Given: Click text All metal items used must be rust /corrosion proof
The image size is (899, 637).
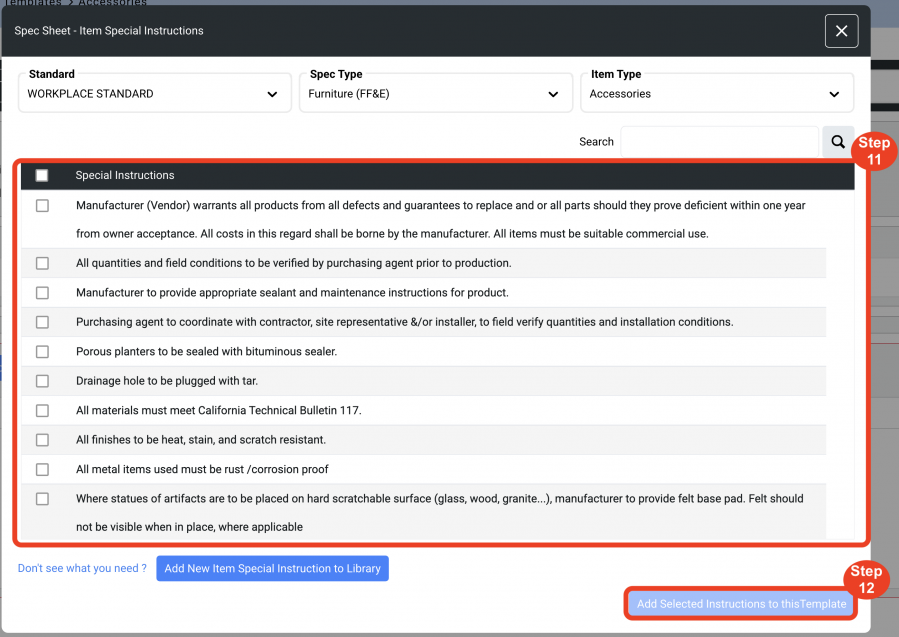Looking at the screenshot, I should click(x=202, y=470).
